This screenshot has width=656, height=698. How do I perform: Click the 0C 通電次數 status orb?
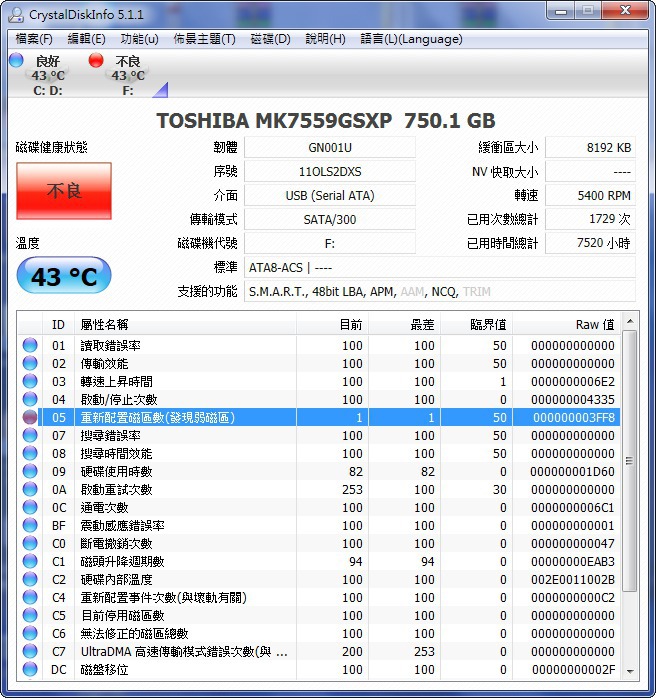coord(30,507)
